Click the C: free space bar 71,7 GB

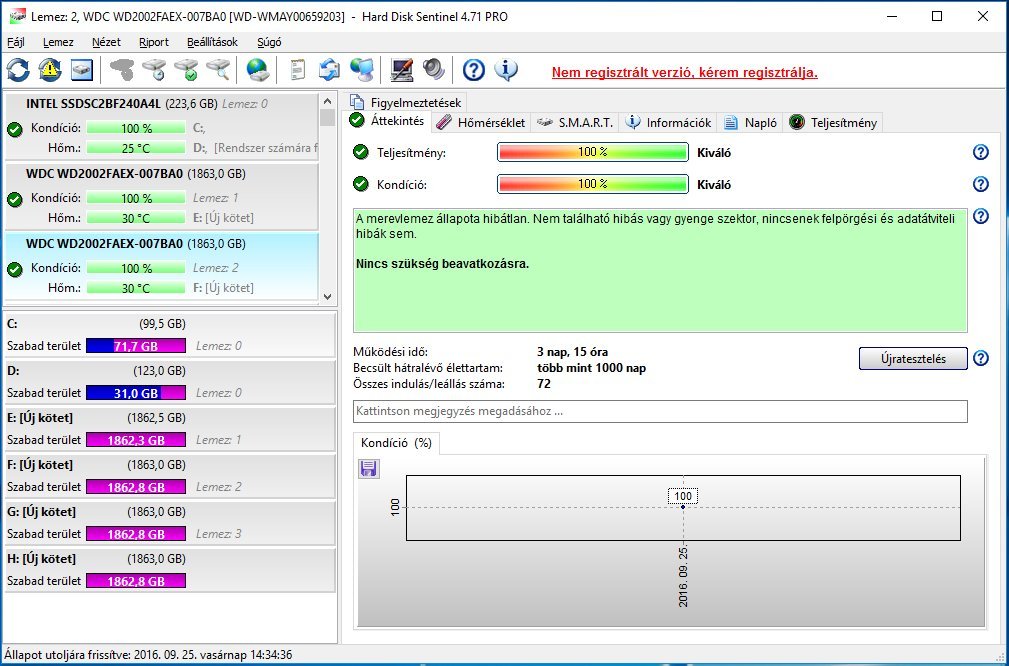[x=136, y=346]
